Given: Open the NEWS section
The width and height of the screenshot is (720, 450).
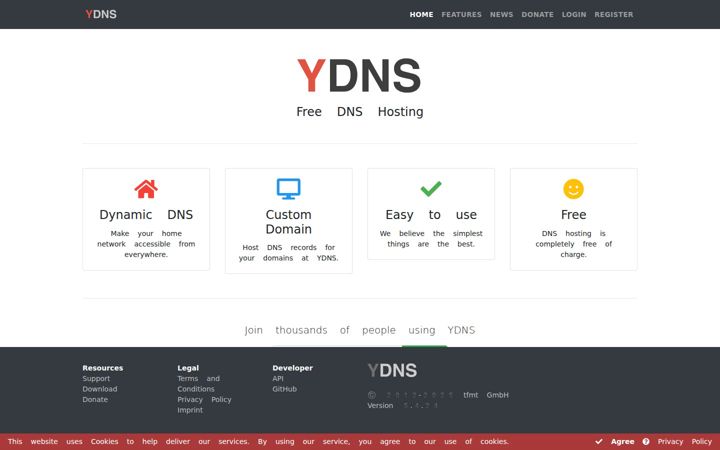Looking at the screenshot, I should pyautogui.click(x=501, y=15).
